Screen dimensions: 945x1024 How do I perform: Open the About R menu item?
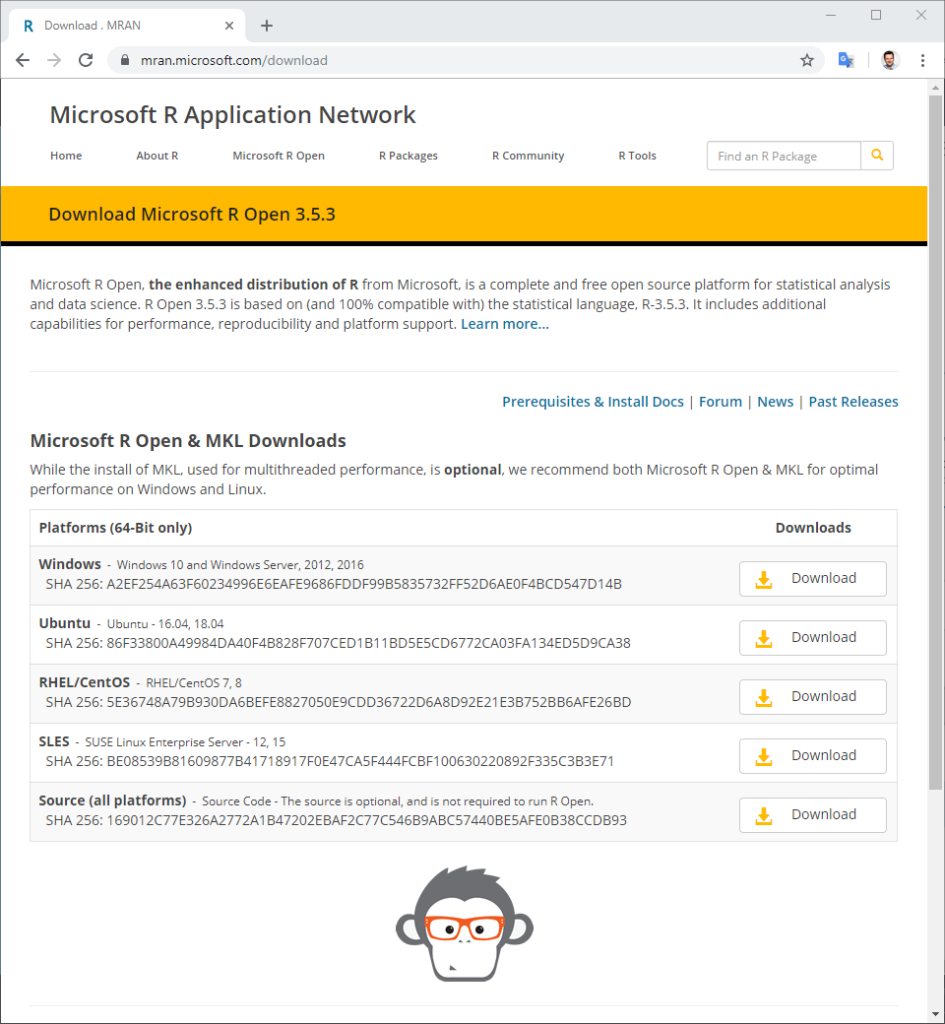click(157, 155)
